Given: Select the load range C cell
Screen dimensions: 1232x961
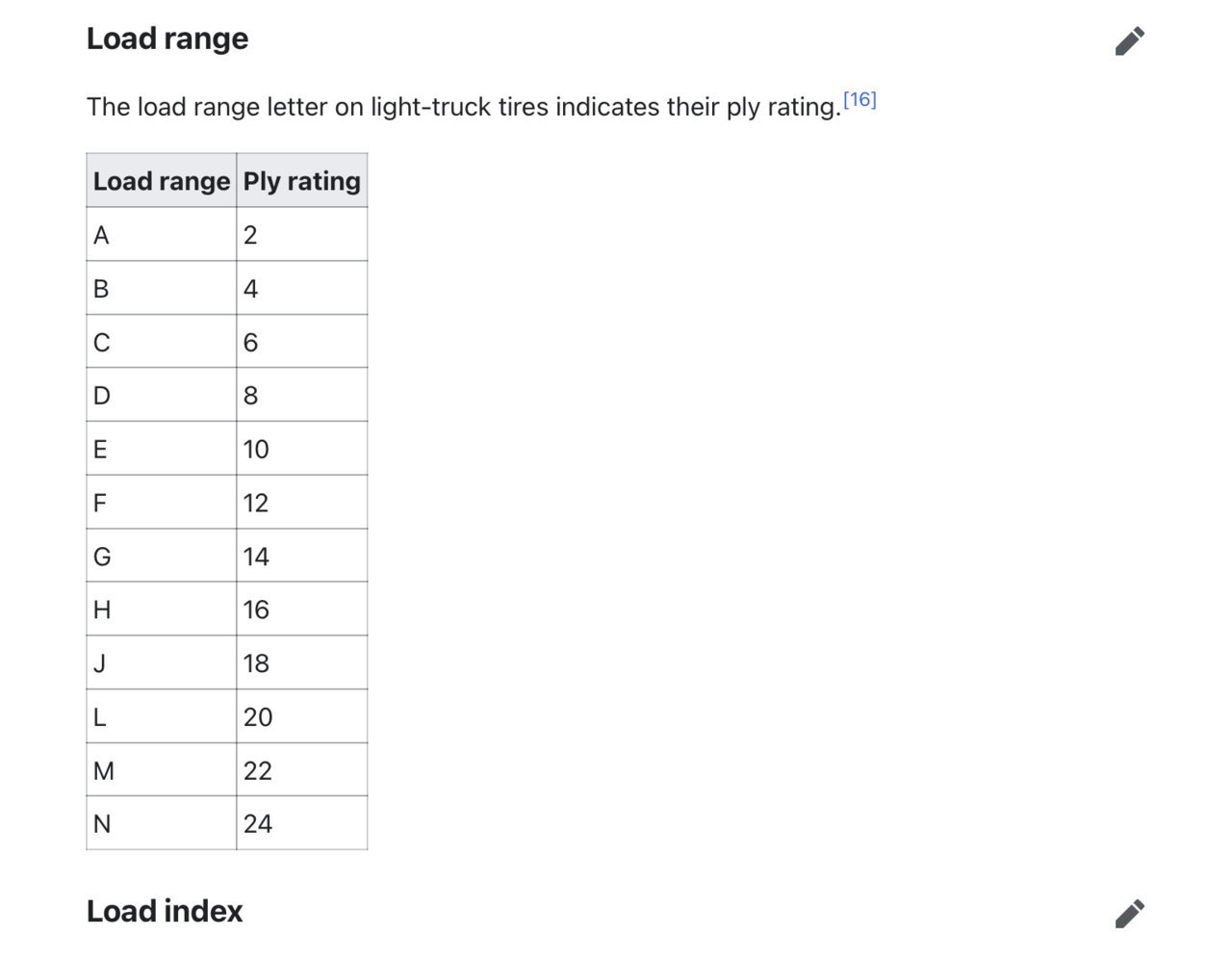Looking at the screenshot, I should point(162,342).
